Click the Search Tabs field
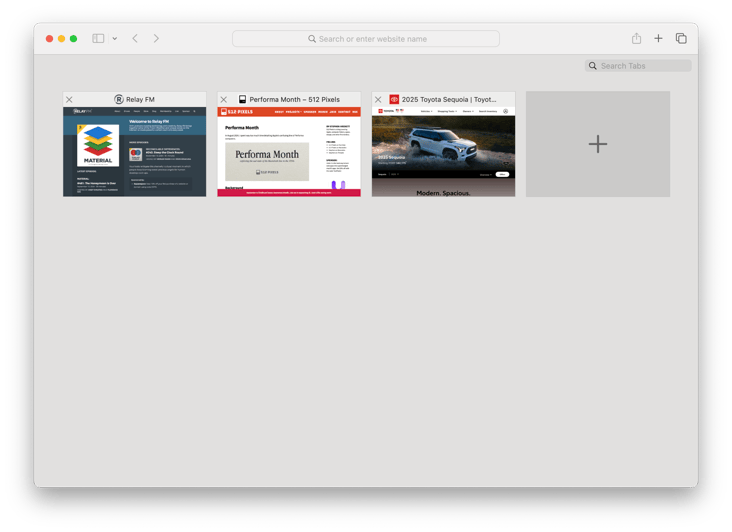The height and width of the screenshot is (532, 732). pos(638,66)
